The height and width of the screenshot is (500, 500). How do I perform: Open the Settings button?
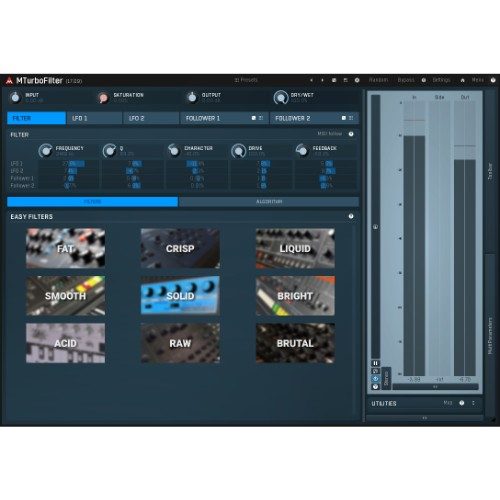point(441,80)
